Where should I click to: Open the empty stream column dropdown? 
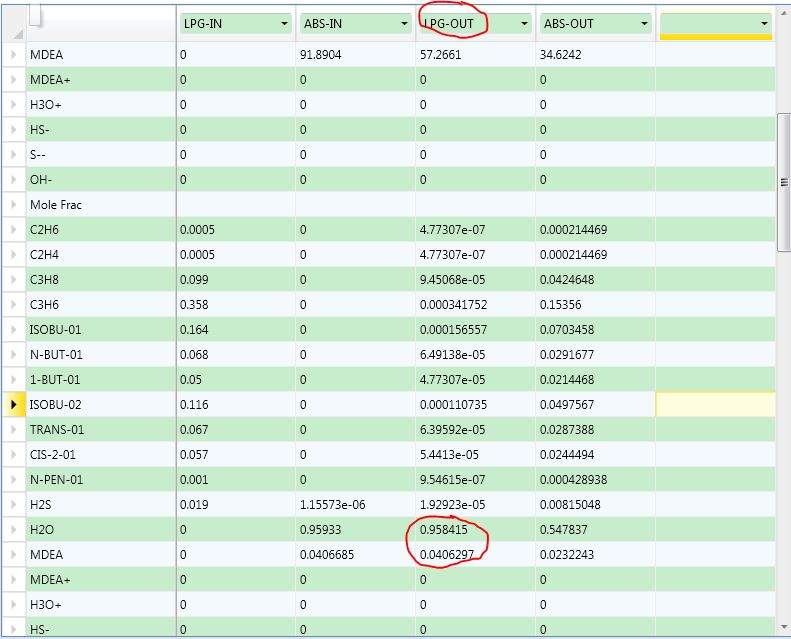[x=764, y=24]
